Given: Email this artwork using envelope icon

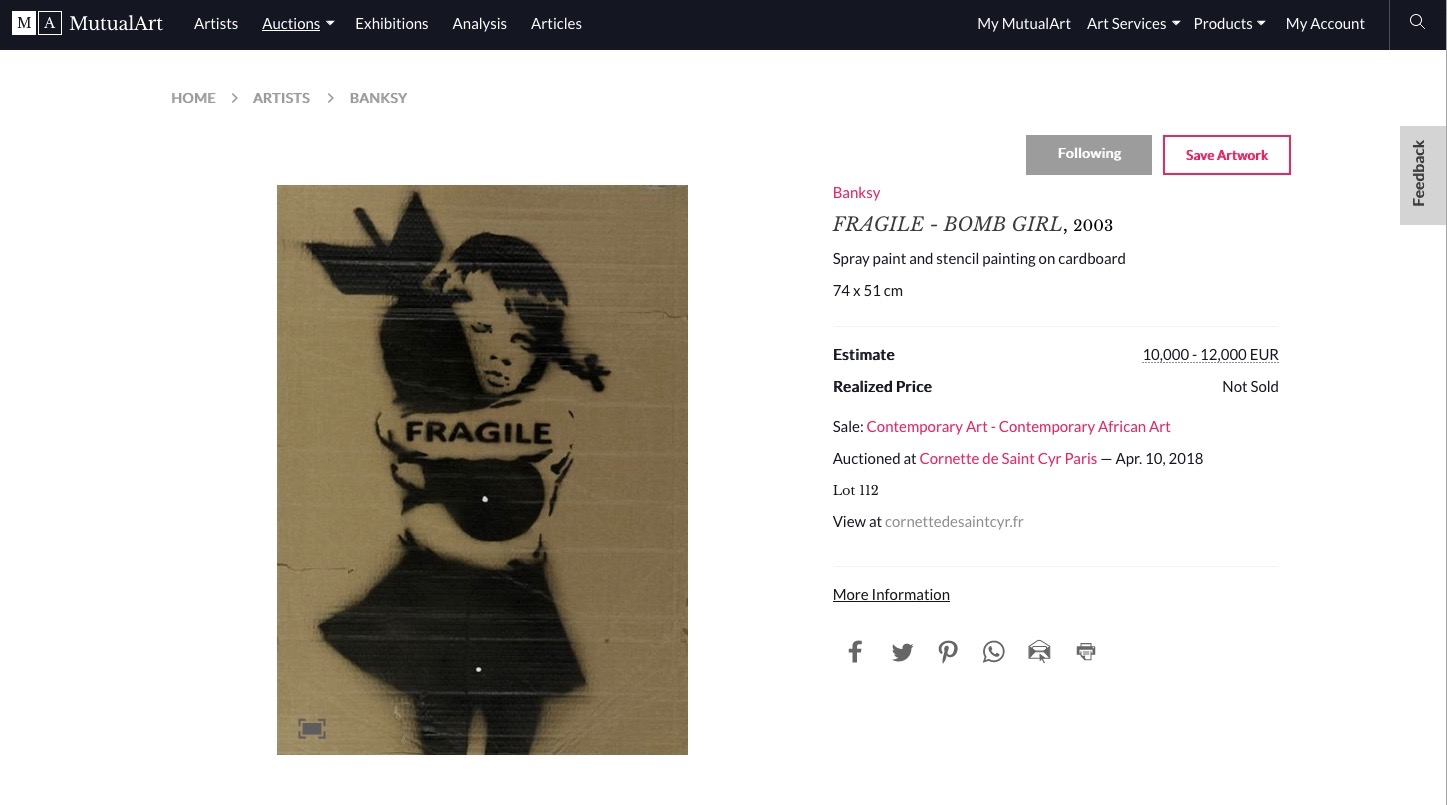Looking at the screenshot, I should point(1039,652).
